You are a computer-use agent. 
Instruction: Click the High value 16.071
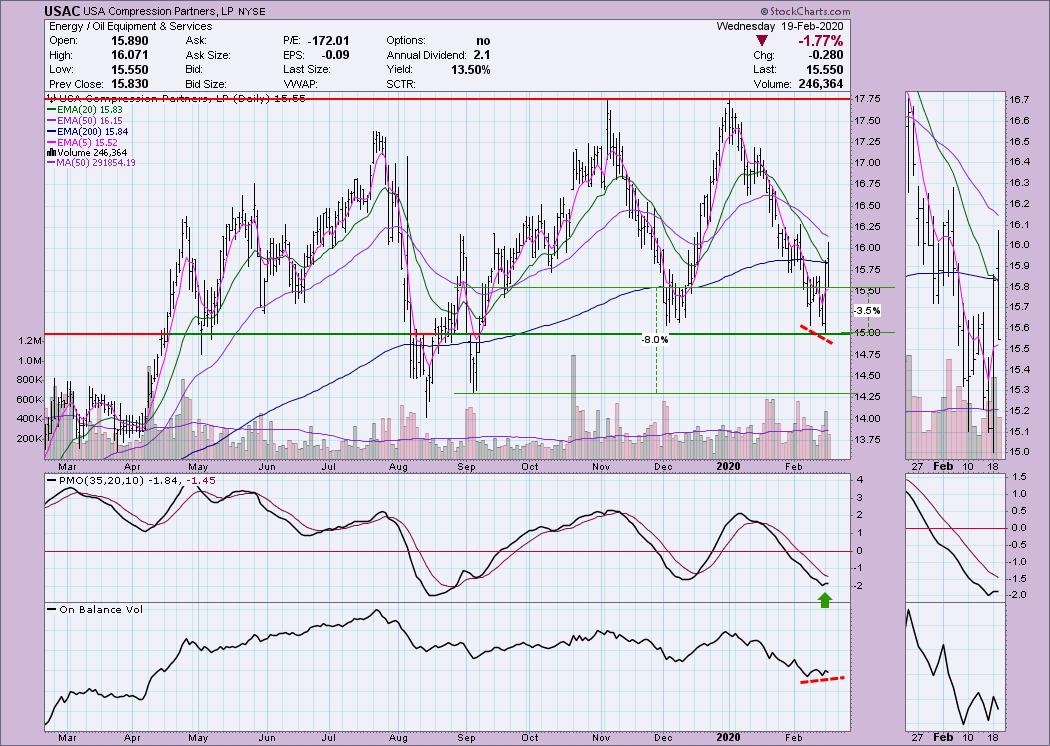click(129, 55)
